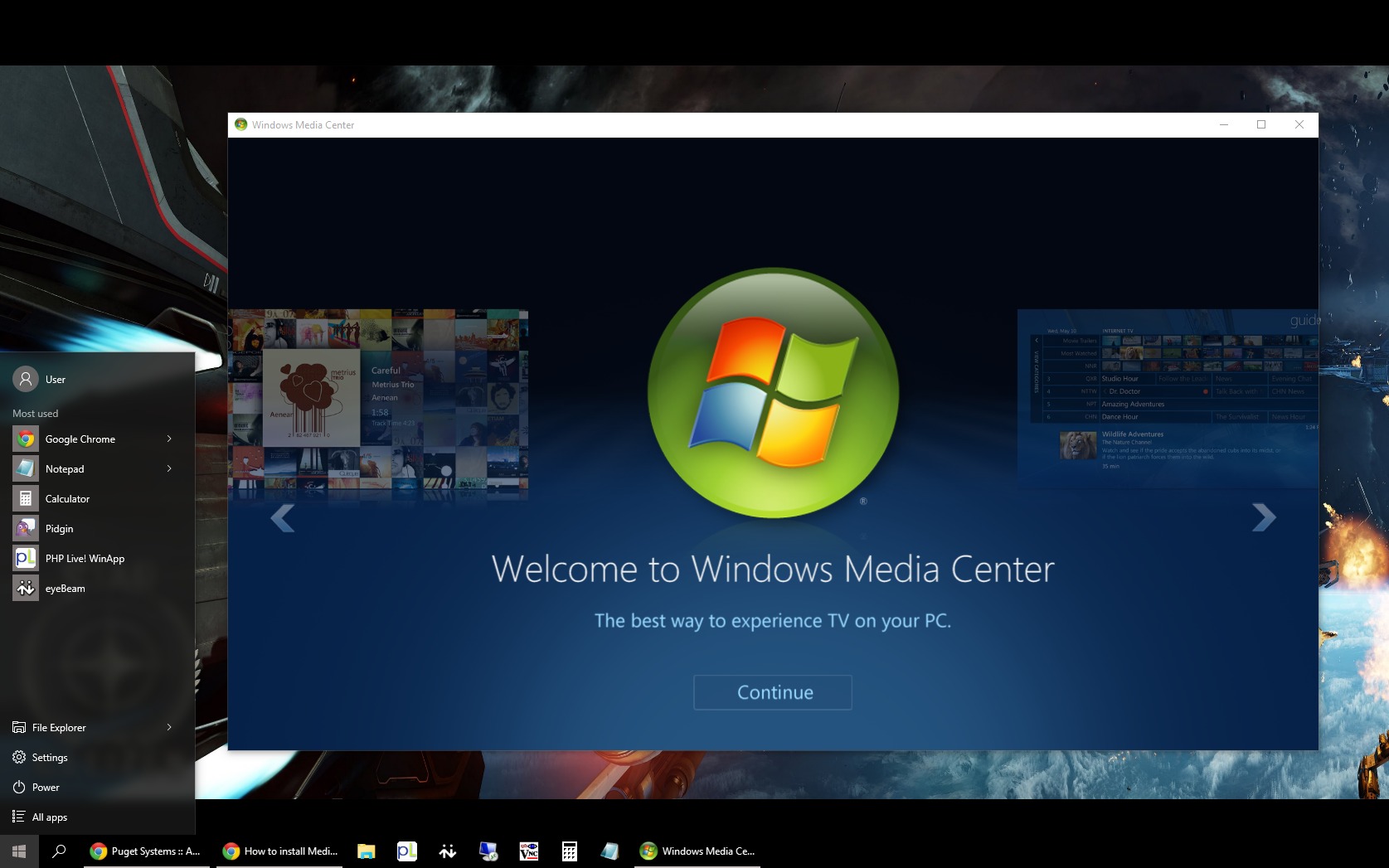This screenshot has width=1389, height=868.
Task: Click the Power option in Start menu
Action: pos(45,788)
